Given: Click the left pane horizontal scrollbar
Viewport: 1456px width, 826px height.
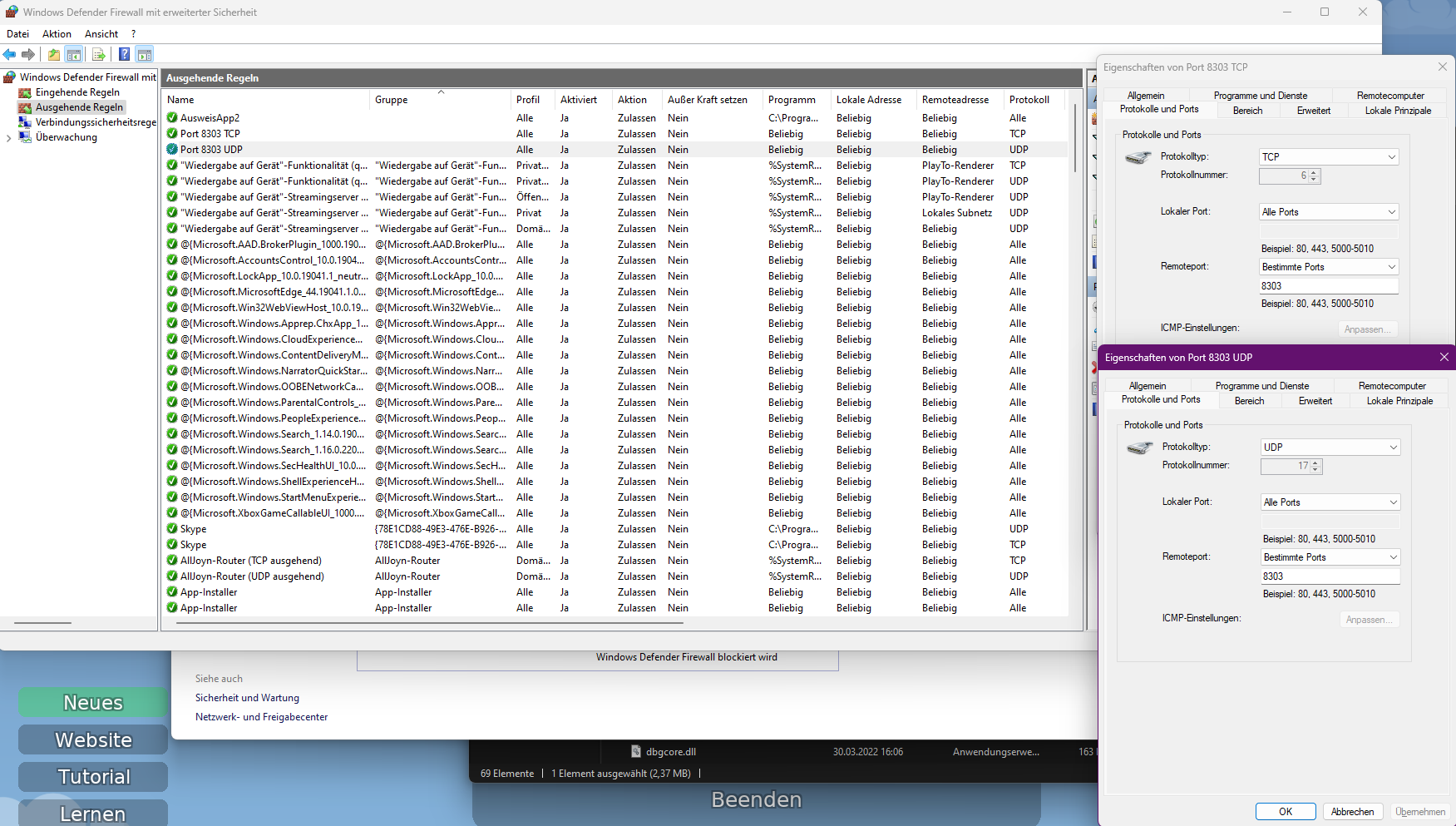Looking at the screenshot, I should coord(43,622).
